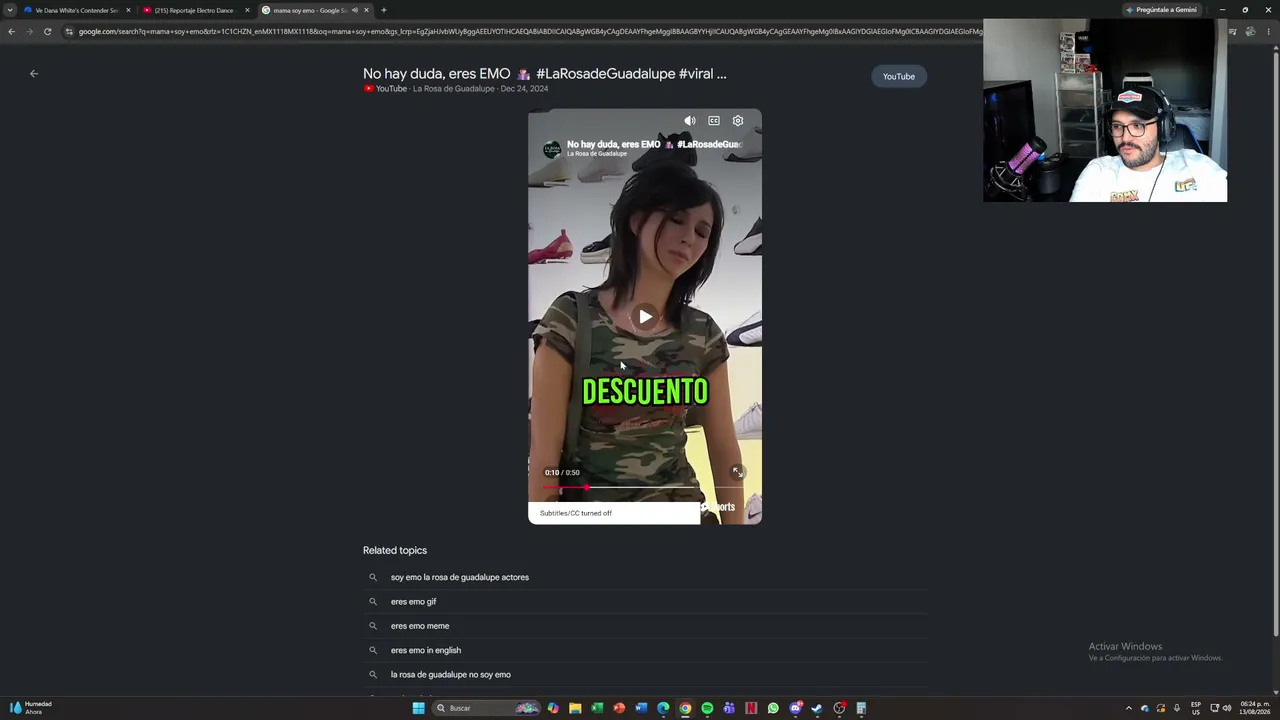Image resolution: width=1280 pixels, height=720 pixels.
Task: Launch Word from the taskbar
Action: tap(641, 708)
